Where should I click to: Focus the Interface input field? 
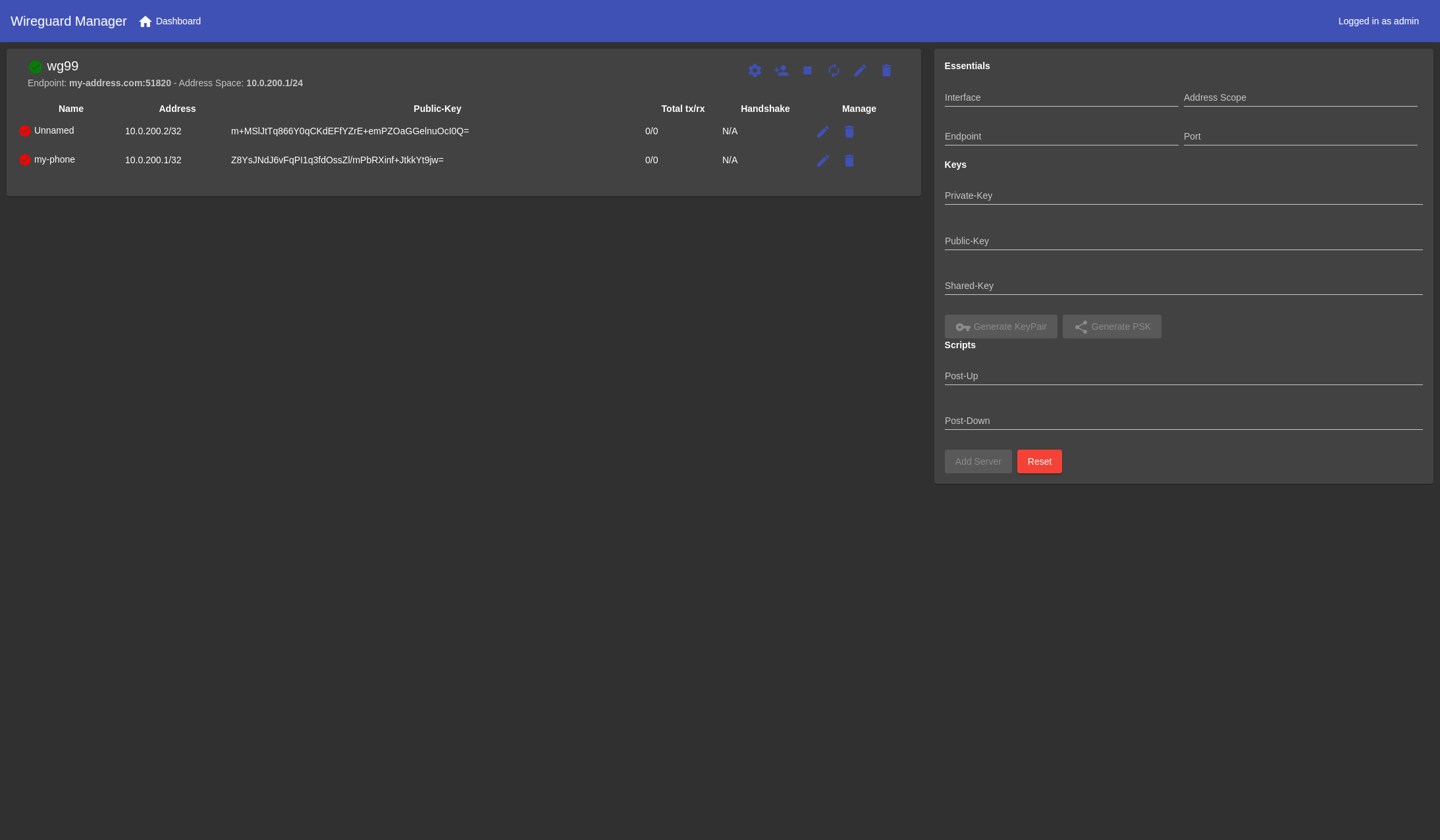coord(1061,98)
